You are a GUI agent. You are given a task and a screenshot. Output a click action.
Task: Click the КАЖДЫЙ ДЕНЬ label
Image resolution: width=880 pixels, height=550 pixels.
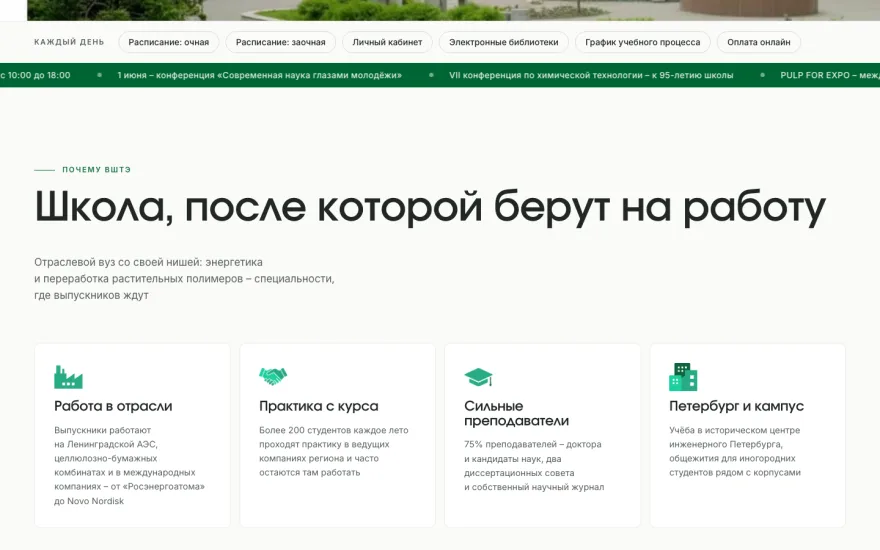coord(69,42)
